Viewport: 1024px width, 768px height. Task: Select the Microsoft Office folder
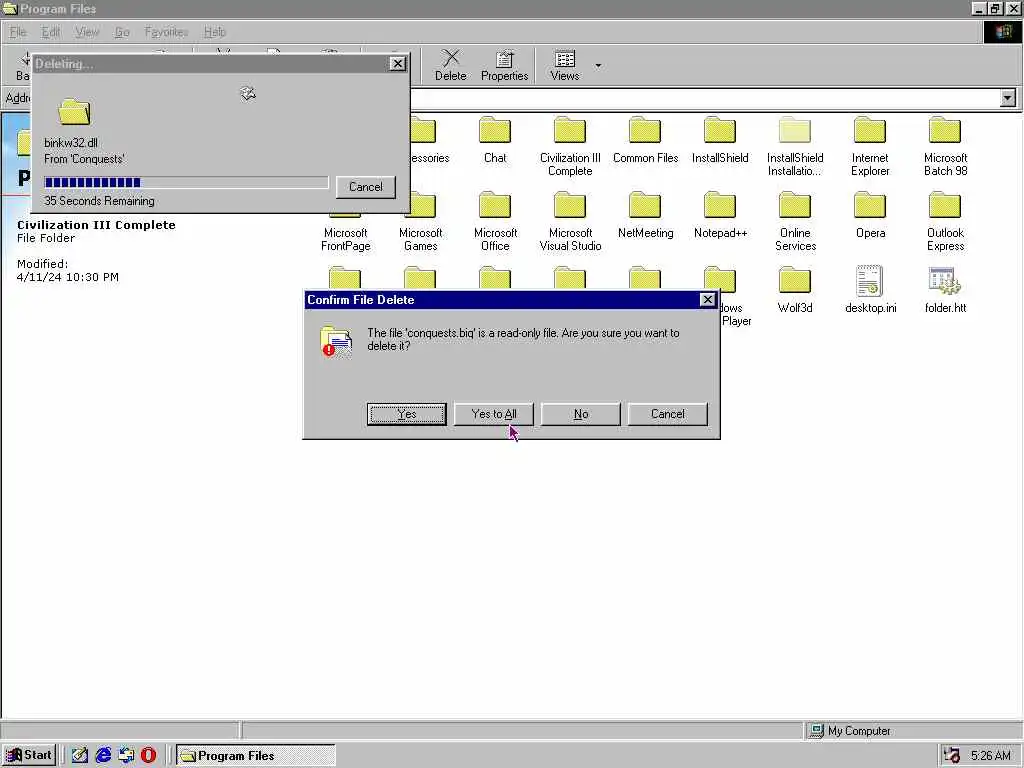pyautogui.click(x=495, y=222)
